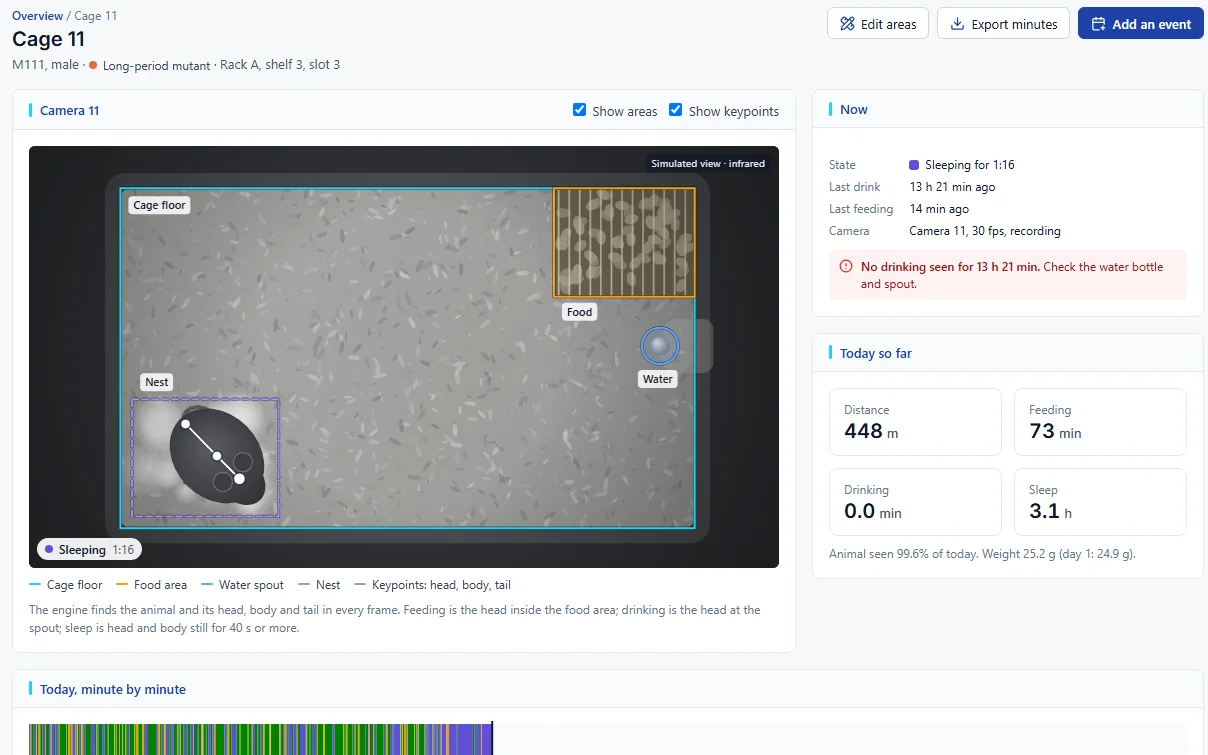Click the 'Last drink 13 h 21 min ago' value

click(952, 187)
